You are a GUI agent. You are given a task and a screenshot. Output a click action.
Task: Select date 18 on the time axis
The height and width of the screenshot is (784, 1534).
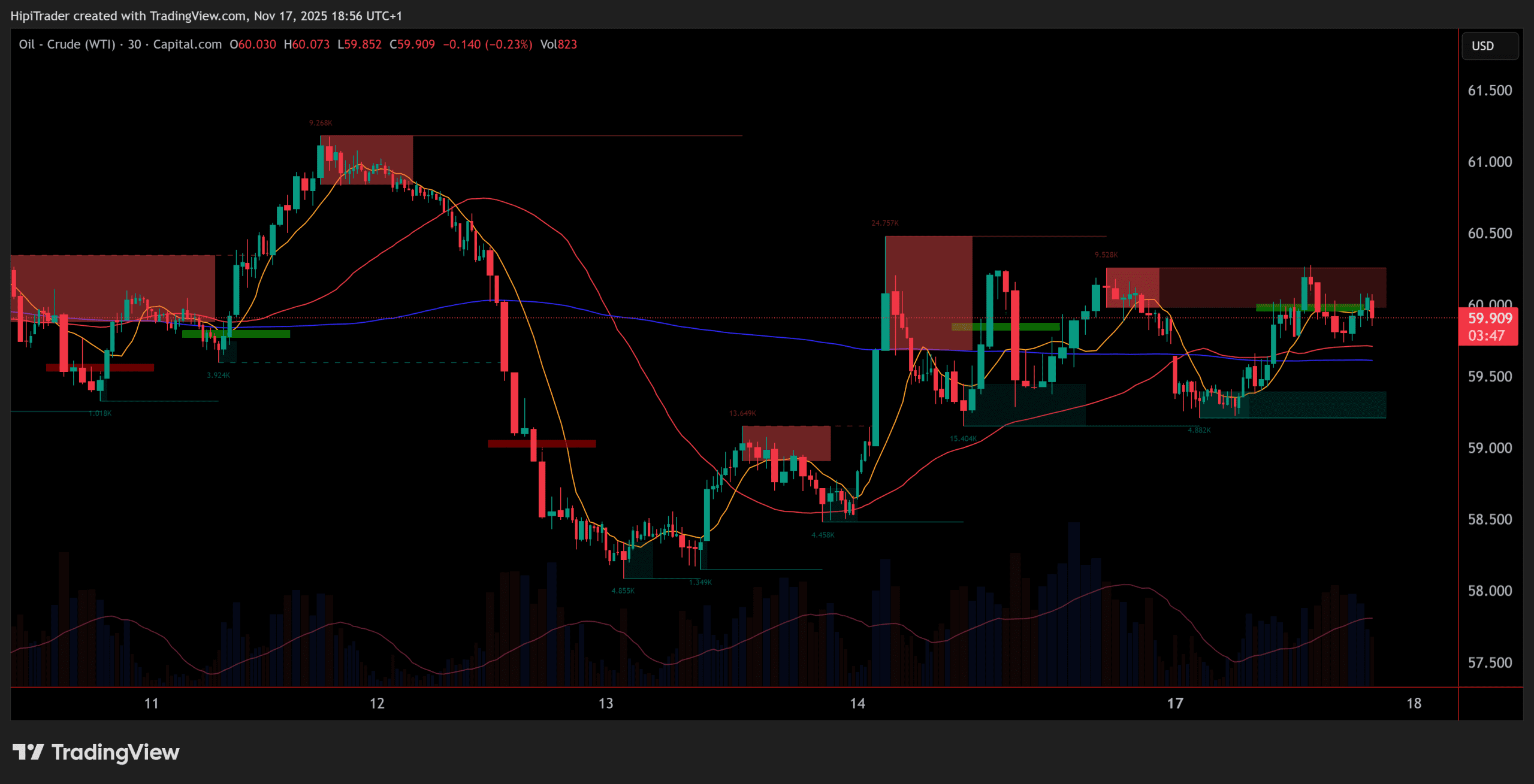coord(1414,703)
